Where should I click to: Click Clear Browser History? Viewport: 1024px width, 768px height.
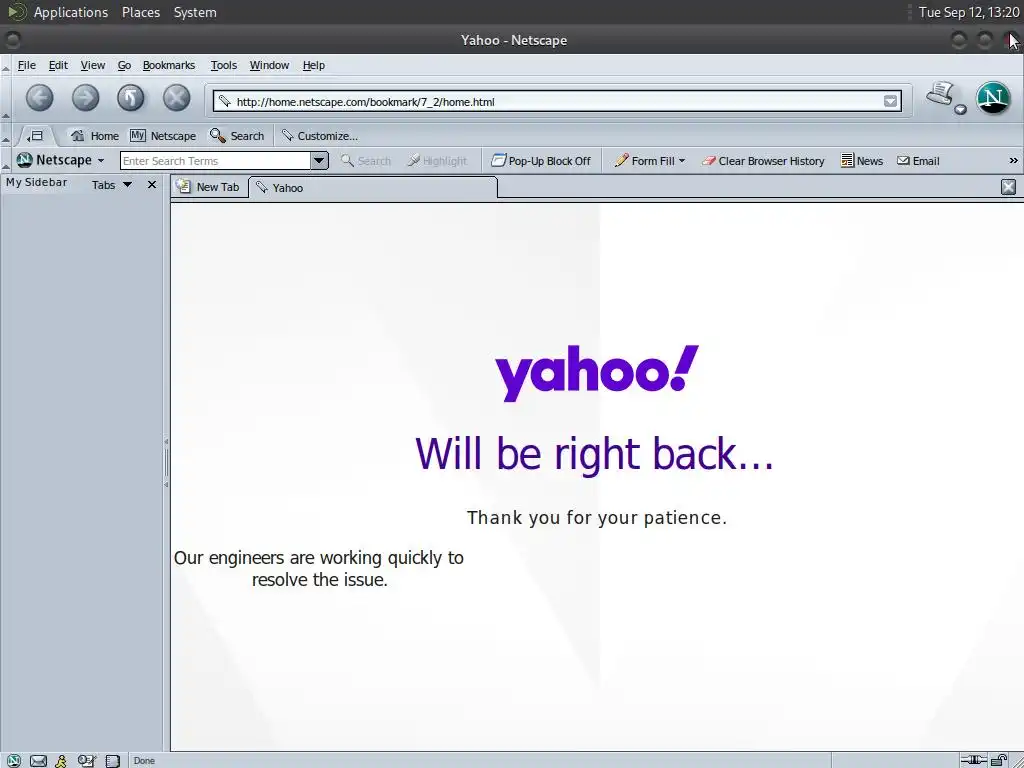point(763,161)
